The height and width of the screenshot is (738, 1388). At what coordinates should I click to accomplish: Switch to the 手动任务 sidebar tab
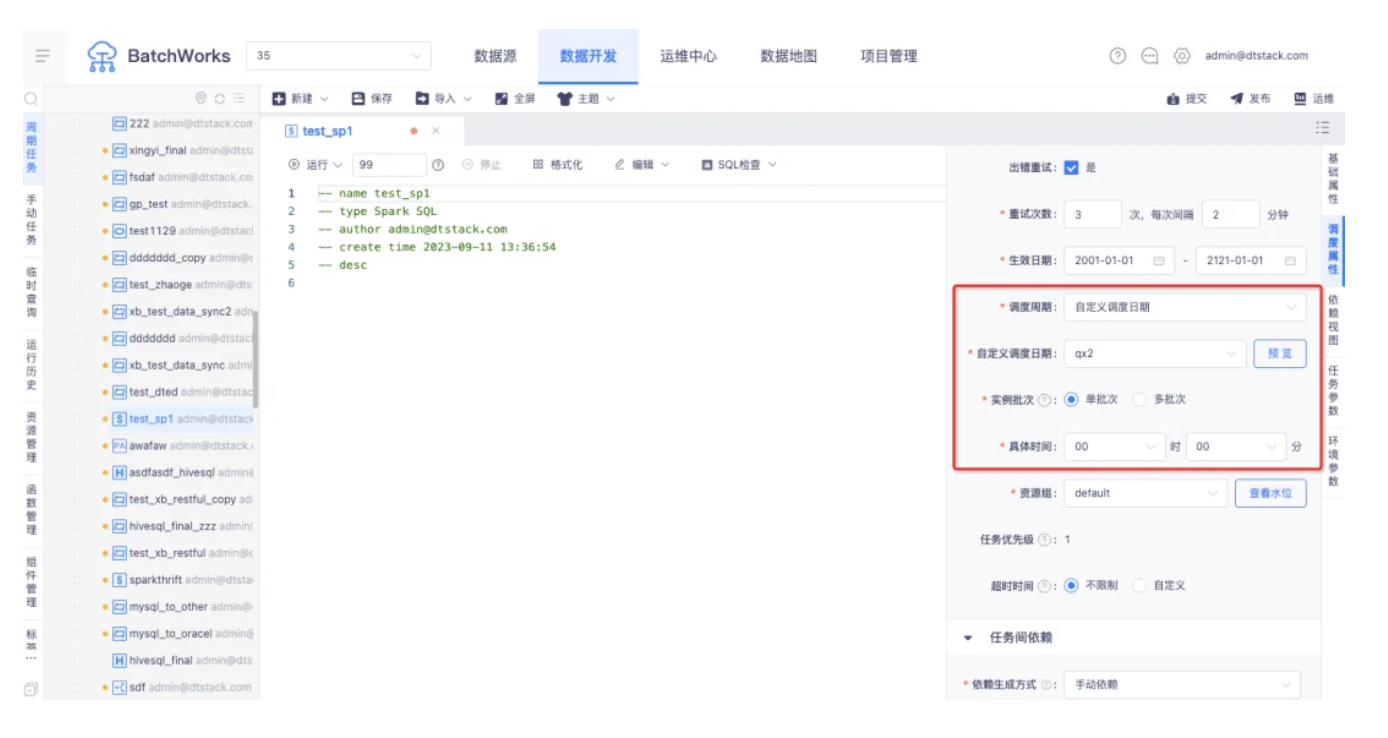[31, 220]
